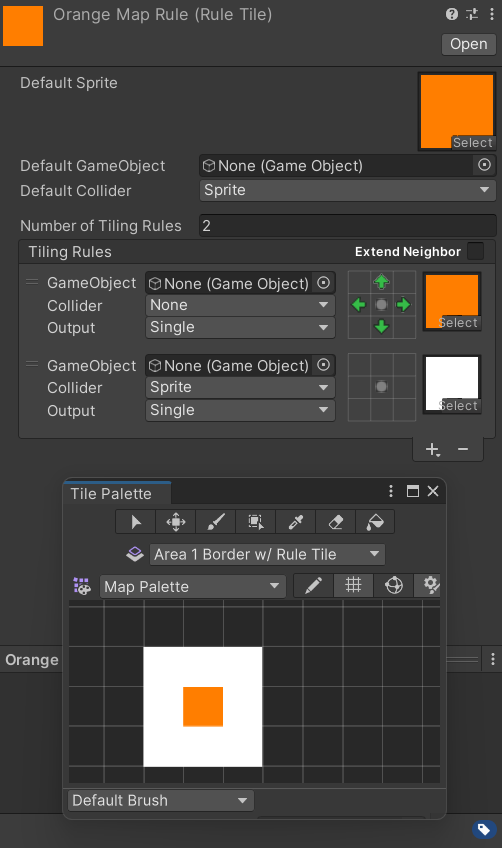Activate the Eyedropper picker tool
The image size is (502, 848).
click(296, 522)
